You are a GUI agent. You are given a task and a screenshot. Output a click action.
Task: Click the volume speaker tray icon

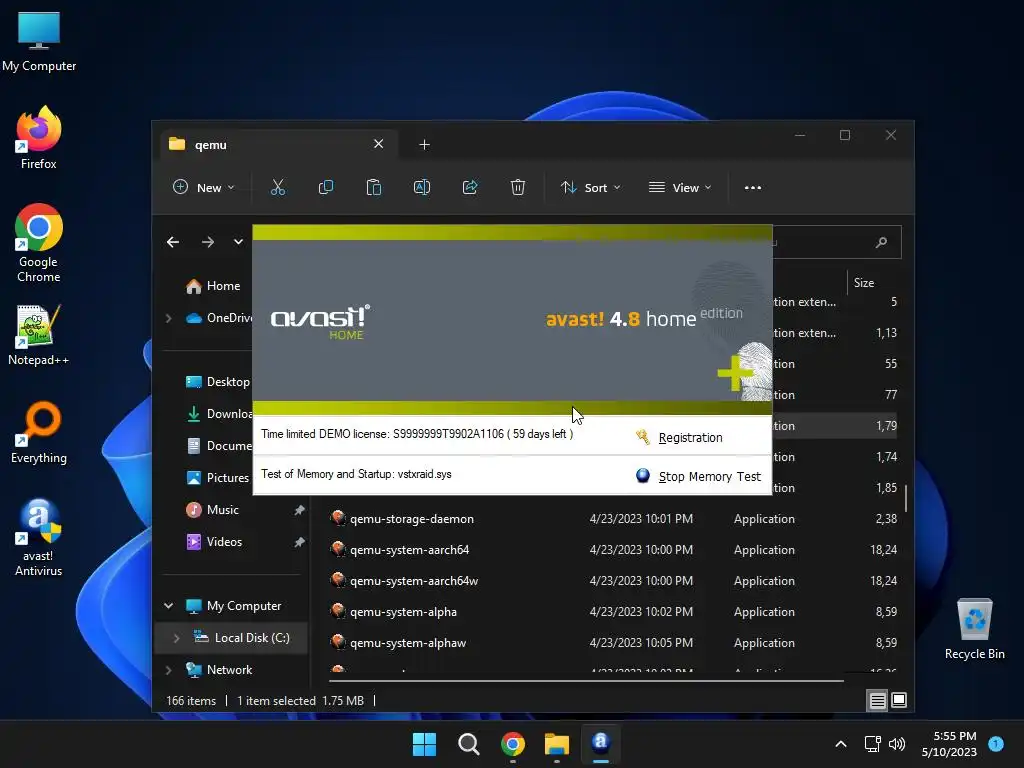click(897, 744)
